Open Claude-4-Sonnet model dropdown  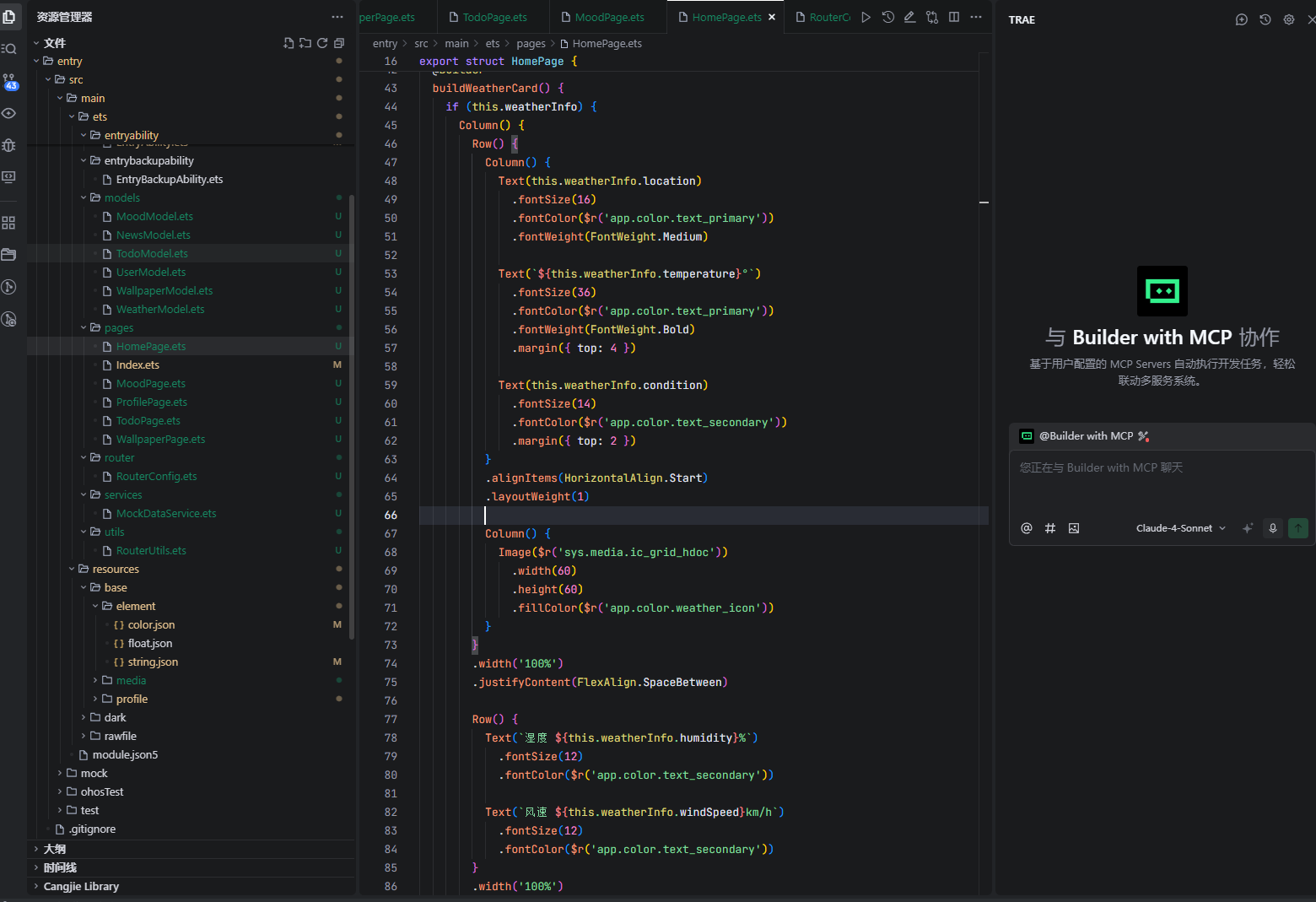tap(1181, 528)
